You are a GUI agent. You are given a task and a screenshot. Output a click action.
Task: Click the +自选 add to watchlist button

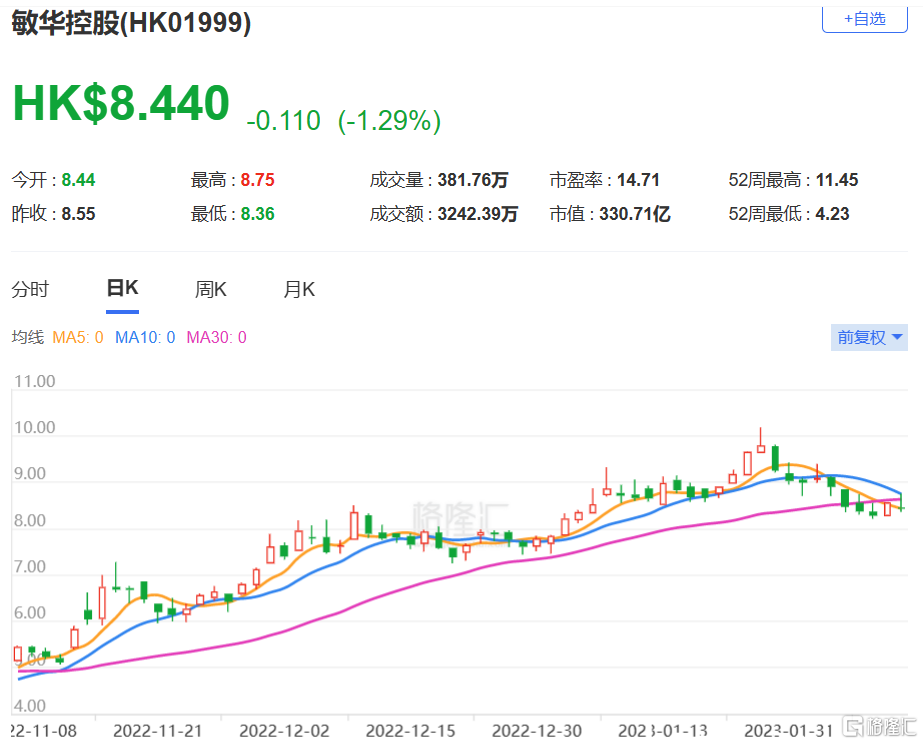coord(864,19)
